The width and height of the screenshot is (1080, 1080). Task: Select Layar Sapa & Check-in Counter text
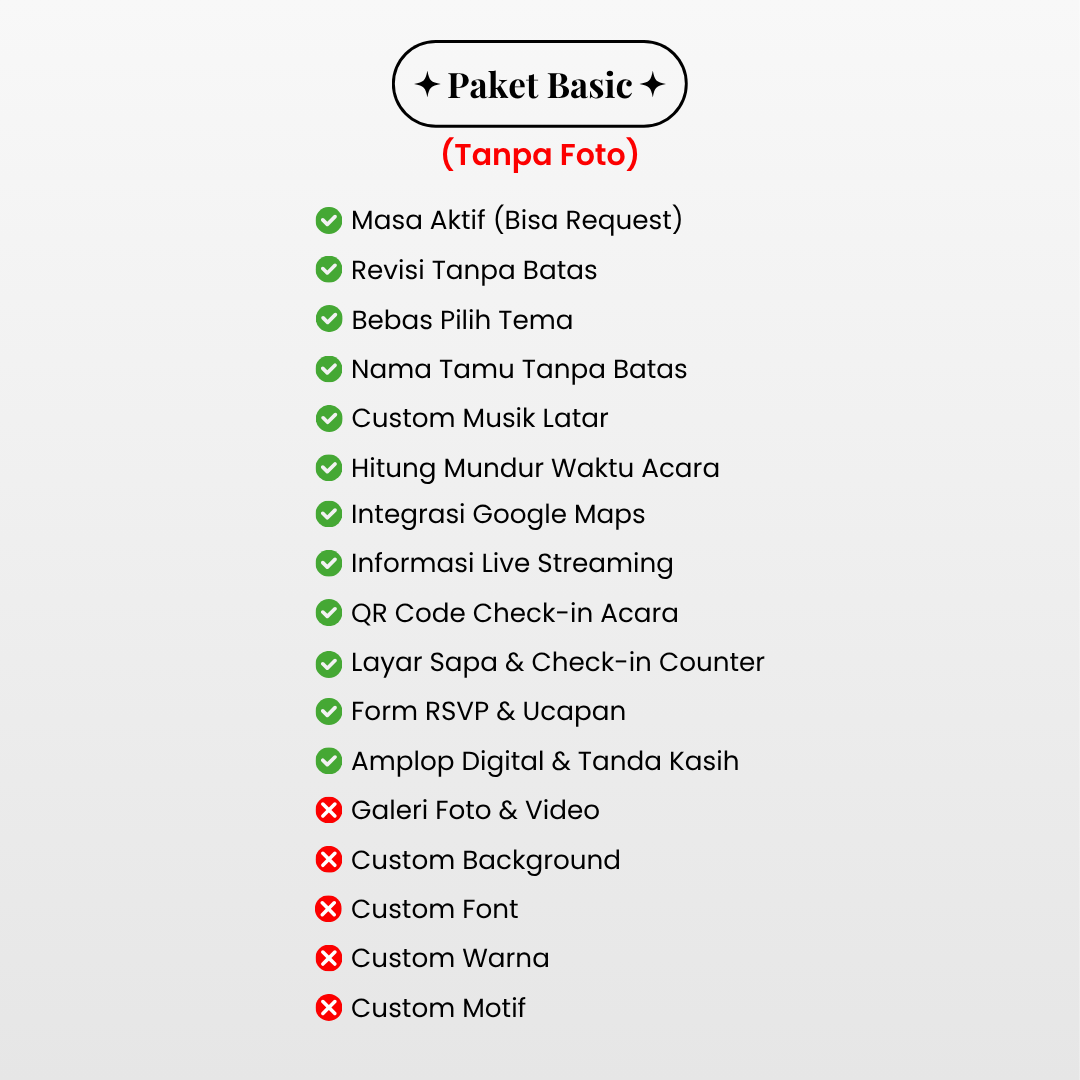[x=558, y=662]
